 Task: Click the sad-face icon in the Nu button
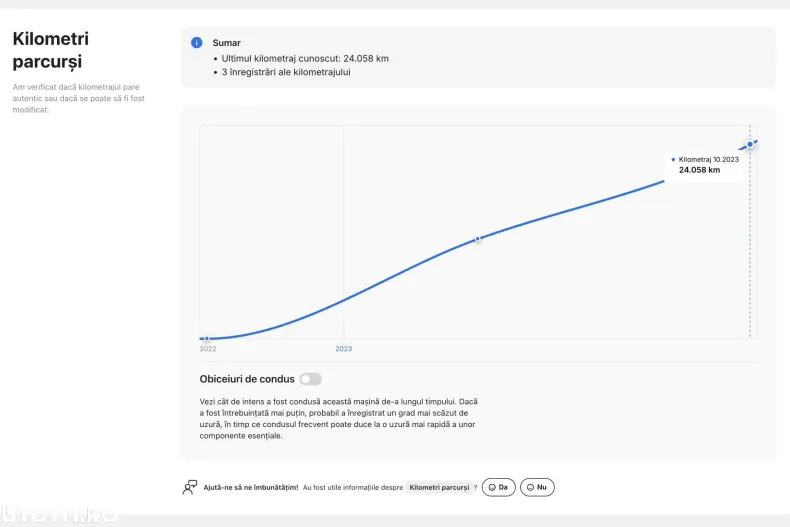click(x=530, y=487)
